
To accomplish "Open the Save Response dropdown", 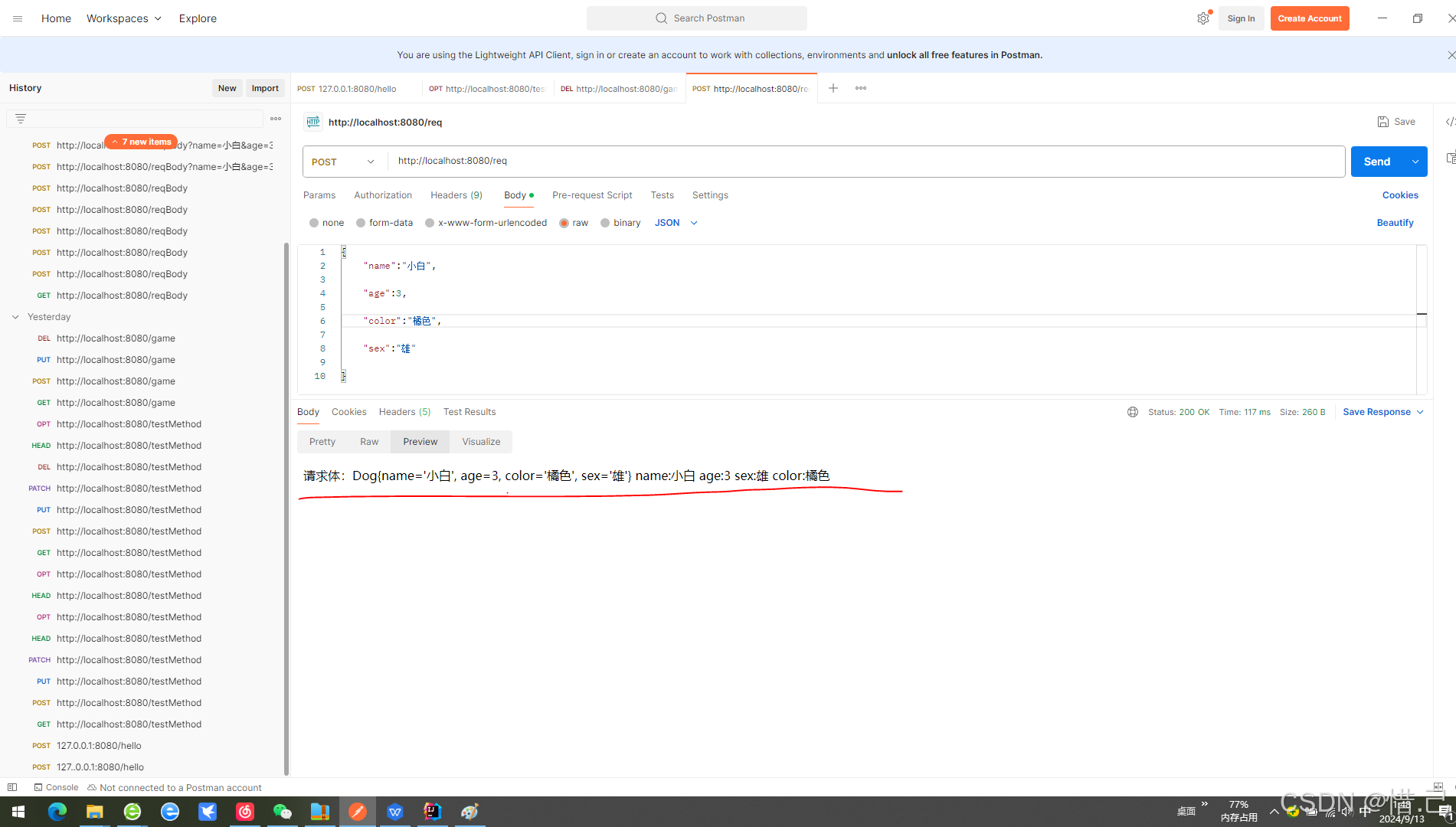I will (x=1383, y=412).
